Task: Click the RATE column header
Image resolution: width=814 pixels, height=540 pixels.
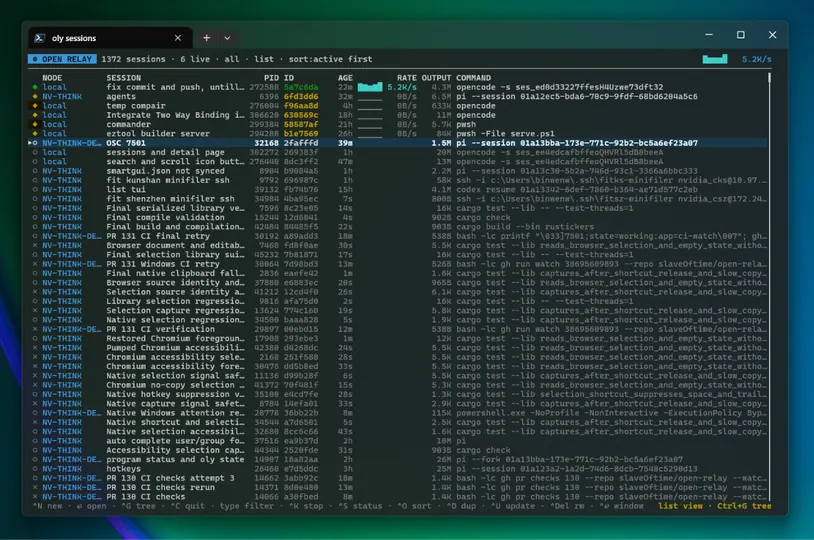Action: [407, 78]
